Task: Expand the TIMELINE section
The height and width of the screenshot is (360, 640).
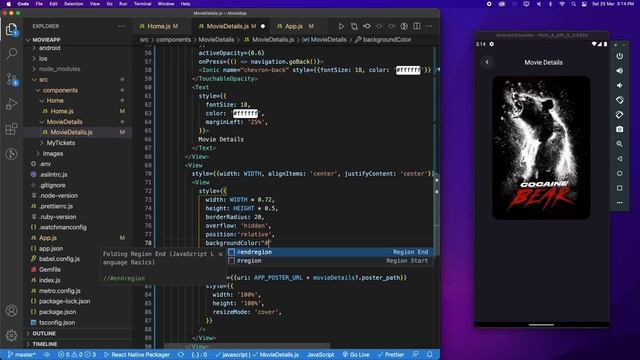Action: [x=44, y=344]
